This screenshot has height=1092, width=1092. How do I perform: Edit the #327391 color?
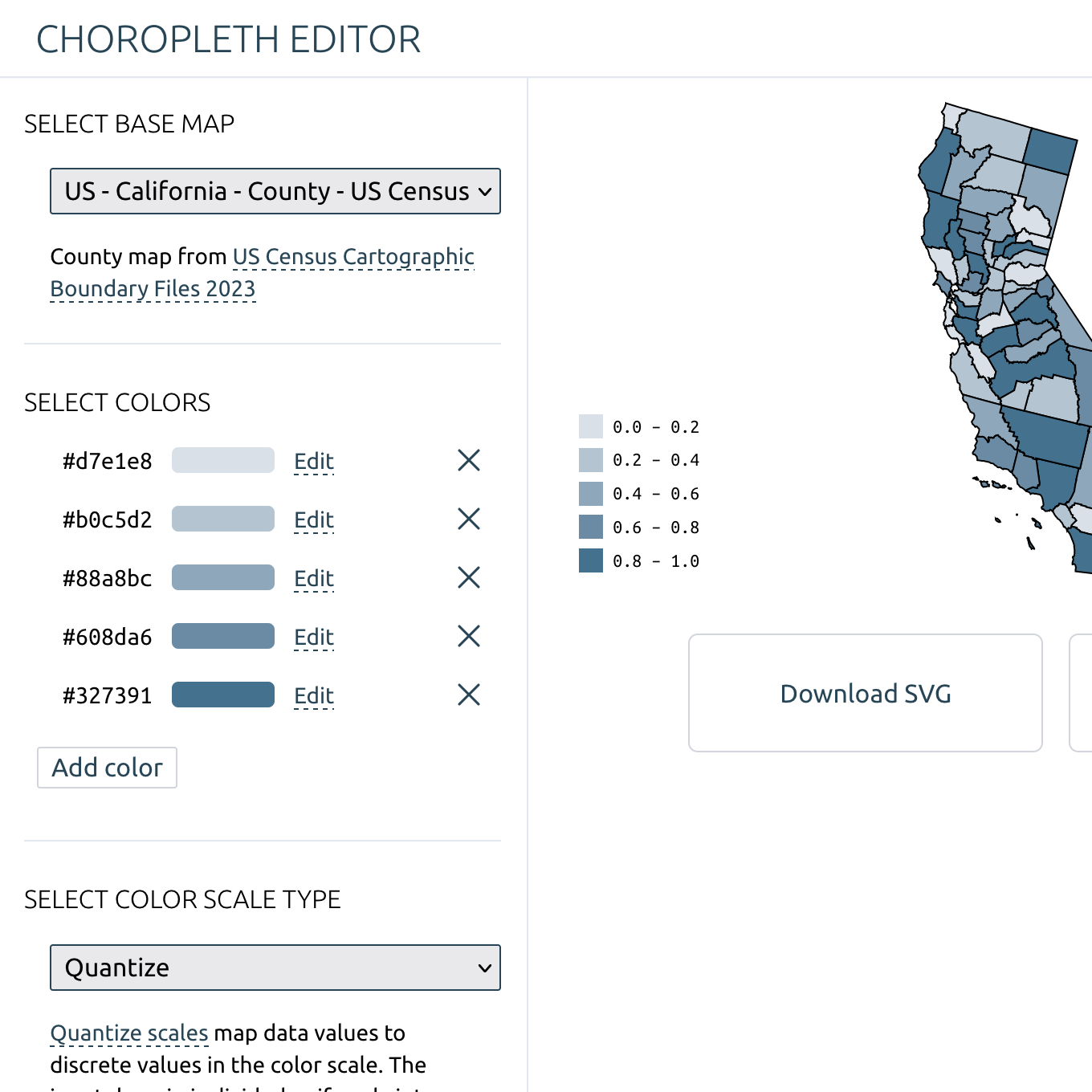[x=313, y=695]
